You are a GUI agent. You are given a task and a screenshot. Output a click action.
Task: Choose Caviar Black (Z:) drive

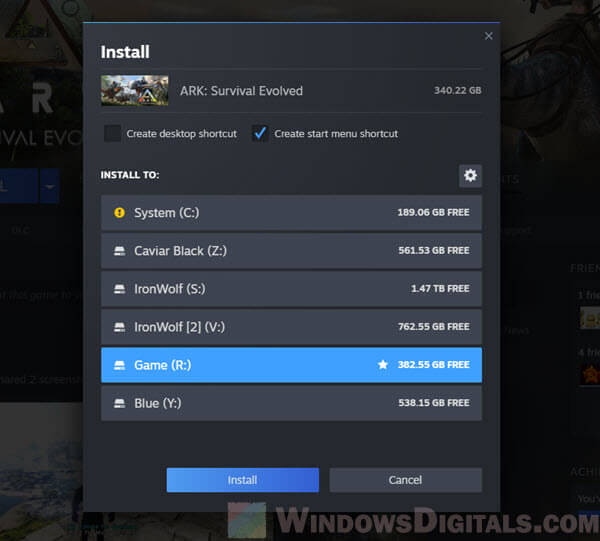click(291, 251)
